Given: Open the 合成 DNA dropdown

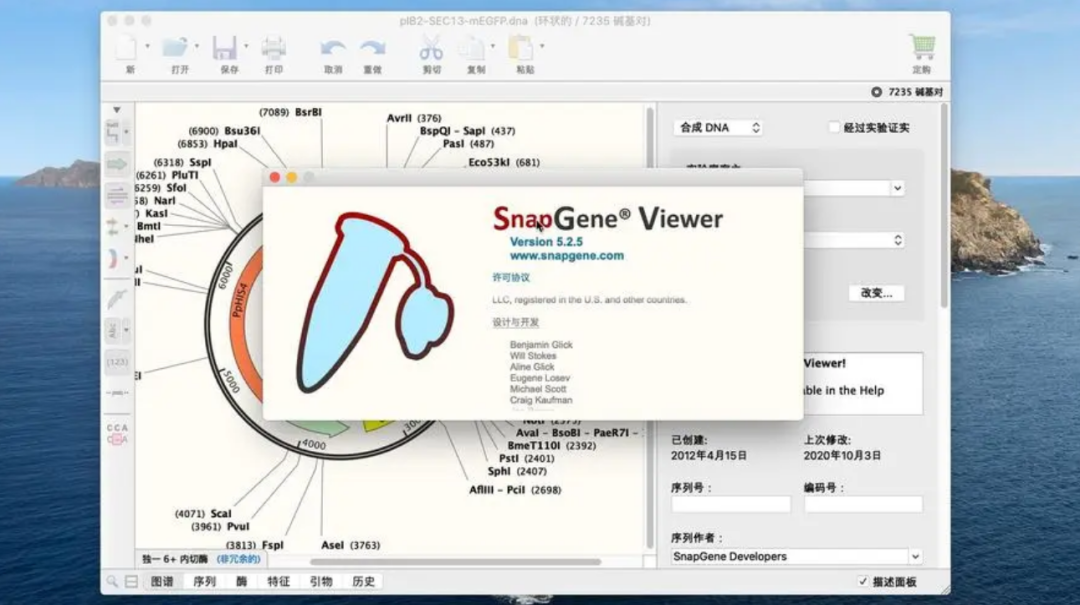Looking at the screenshot, I should pos(718,127).
